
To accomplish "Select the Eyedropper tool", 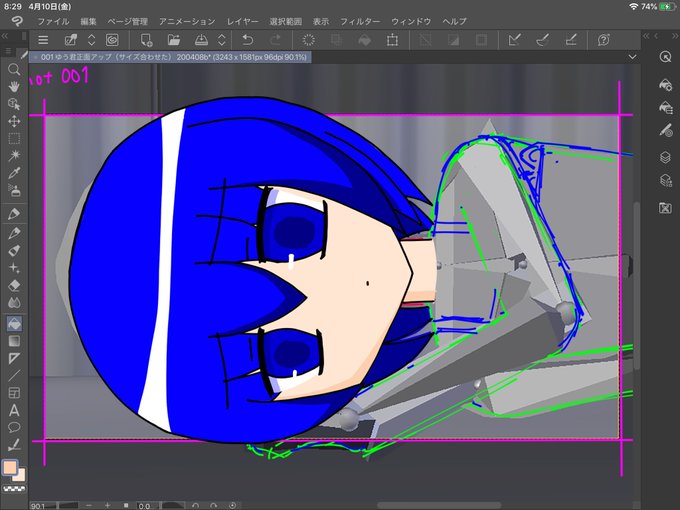I will pyautogui.click(x=14, y=173).
